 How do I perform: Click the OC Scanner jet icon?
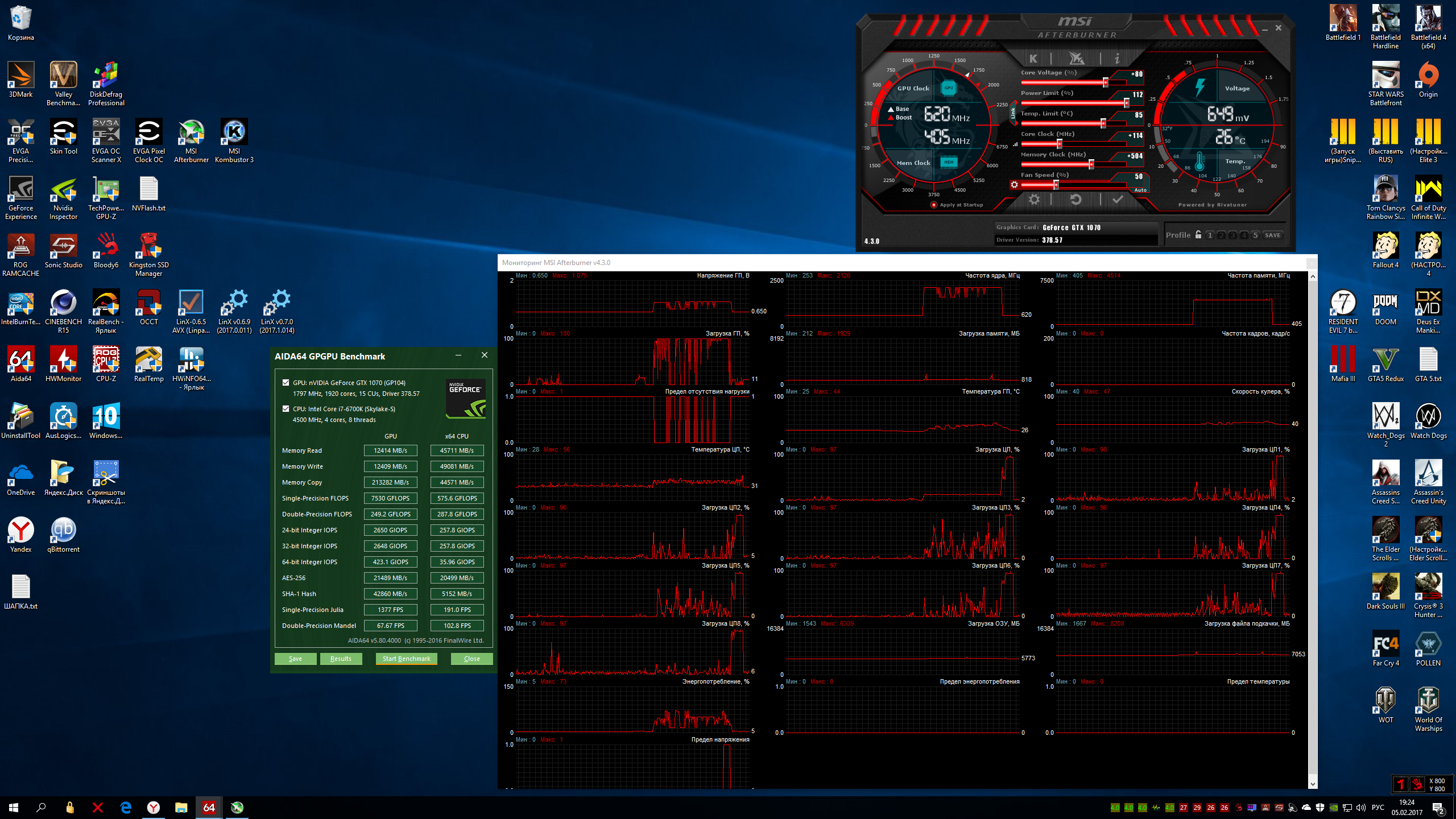tap(1076, 59)
